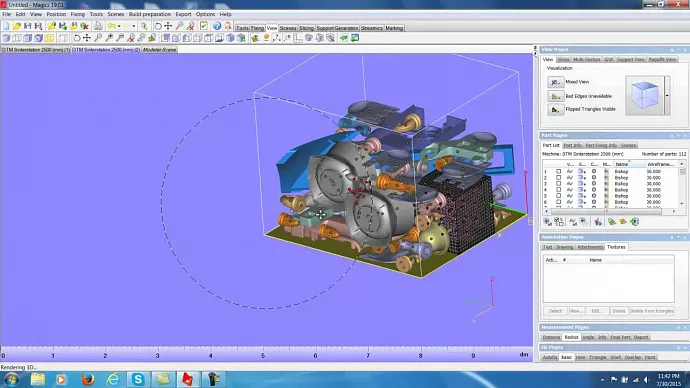Switch to the Distance measurement tab
The image size is (690, 388).
pos(551,337)
